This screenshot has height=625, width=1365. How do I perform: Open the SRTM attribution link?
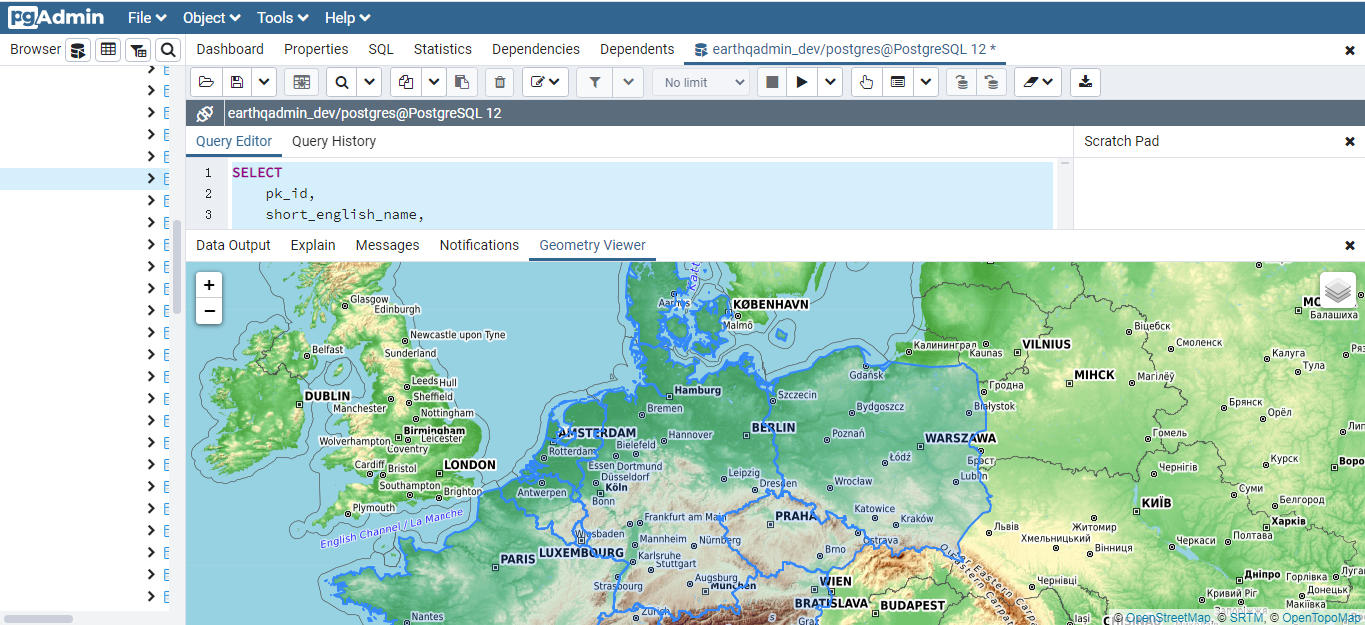pos(1246,618)
